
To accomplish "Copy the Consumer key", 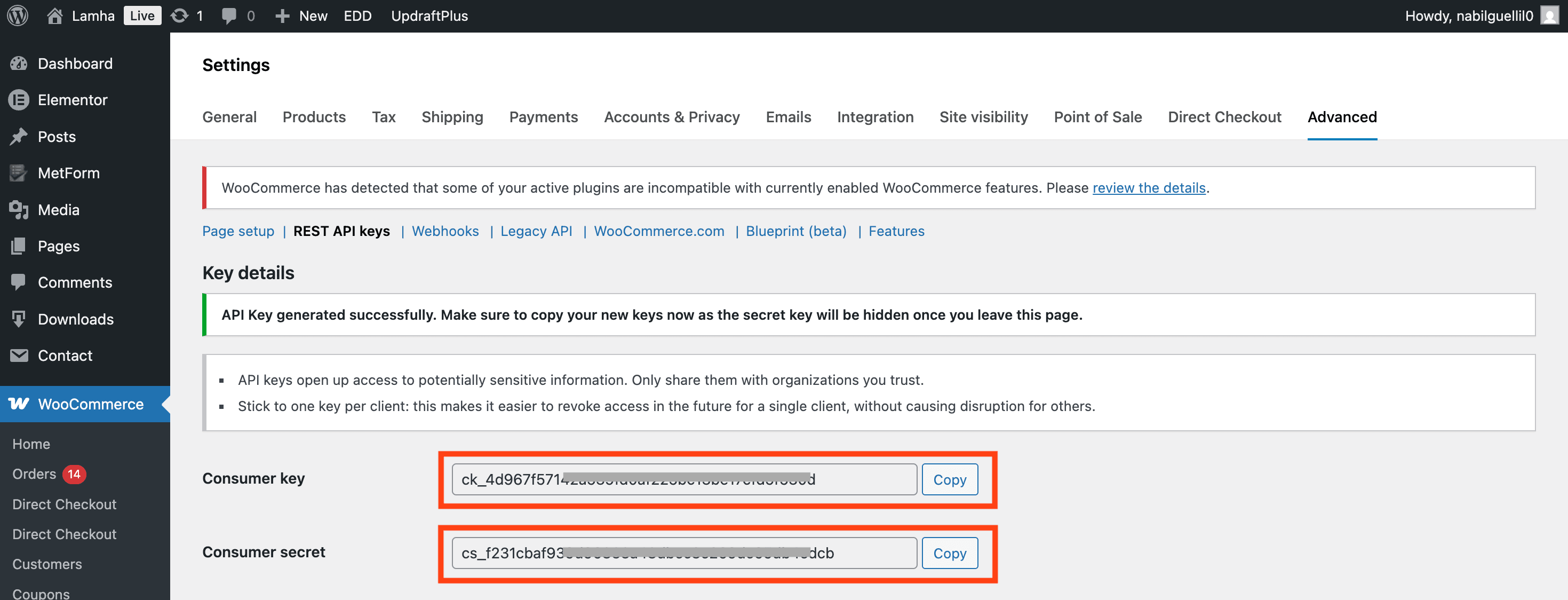I will pyautogui.click(x=949, y=479).
